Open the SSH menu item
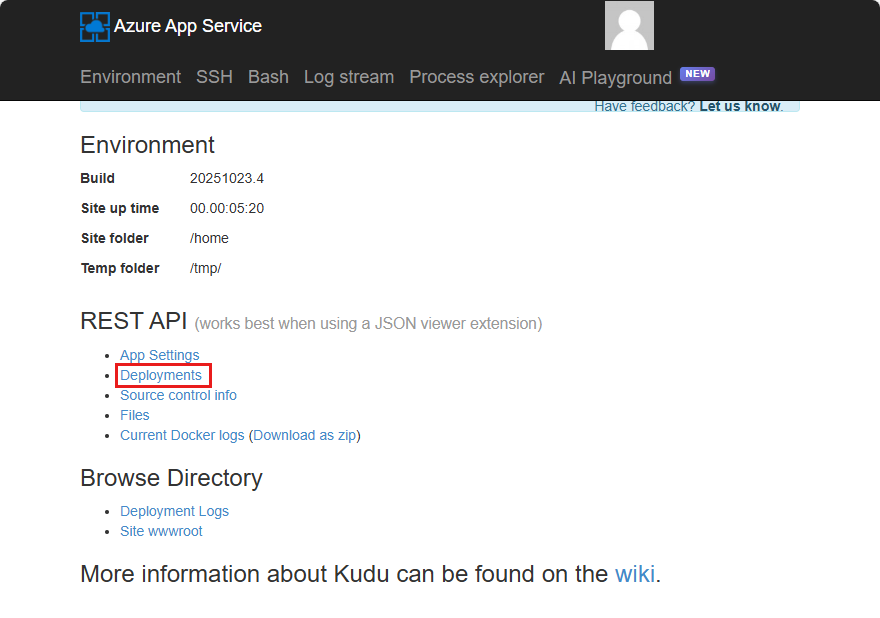Screen dimensions: 880x618 point(214,77)
